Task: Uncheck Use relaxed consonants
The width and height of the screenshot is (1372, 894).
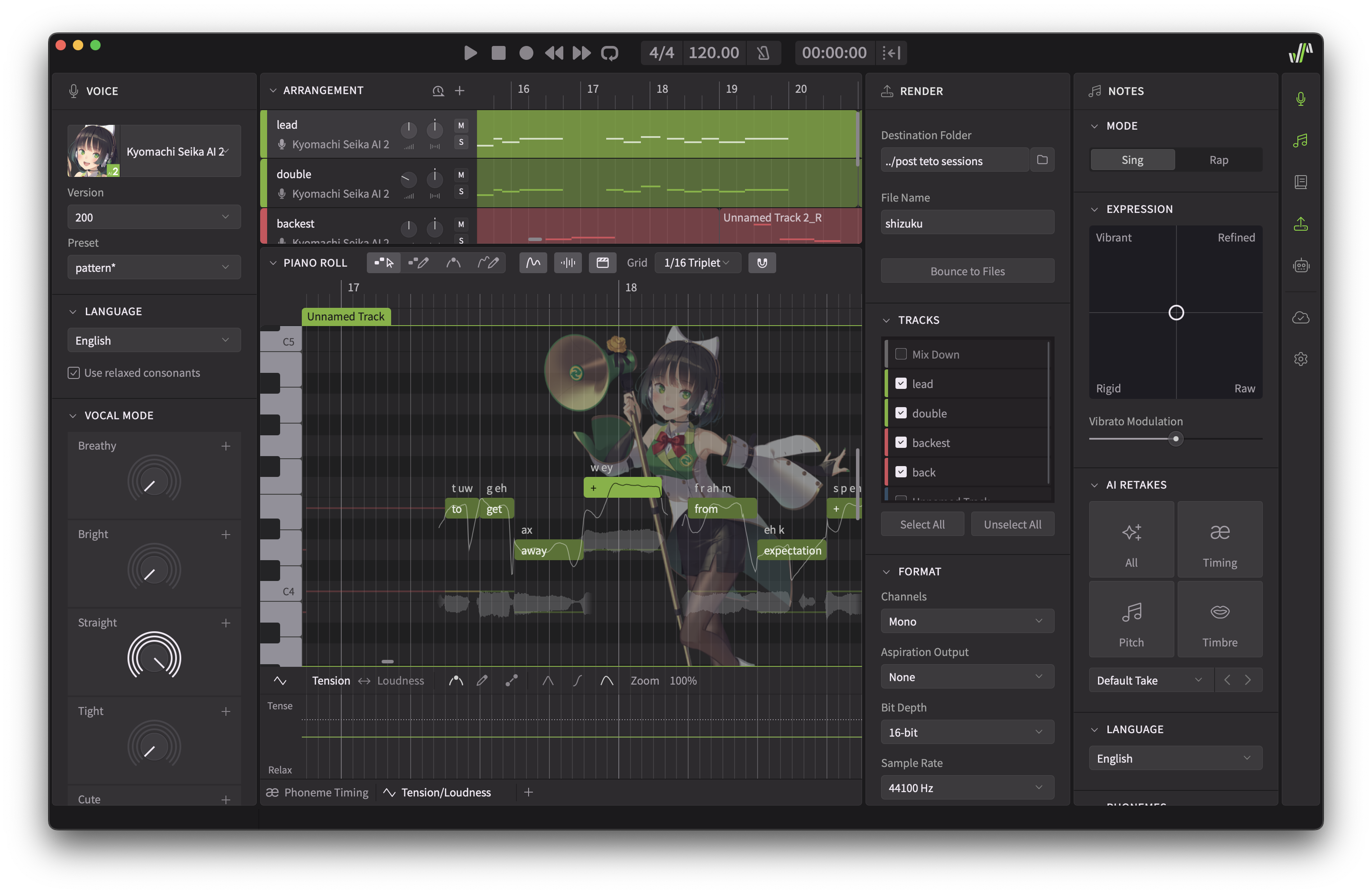Action: pos(74,373)
